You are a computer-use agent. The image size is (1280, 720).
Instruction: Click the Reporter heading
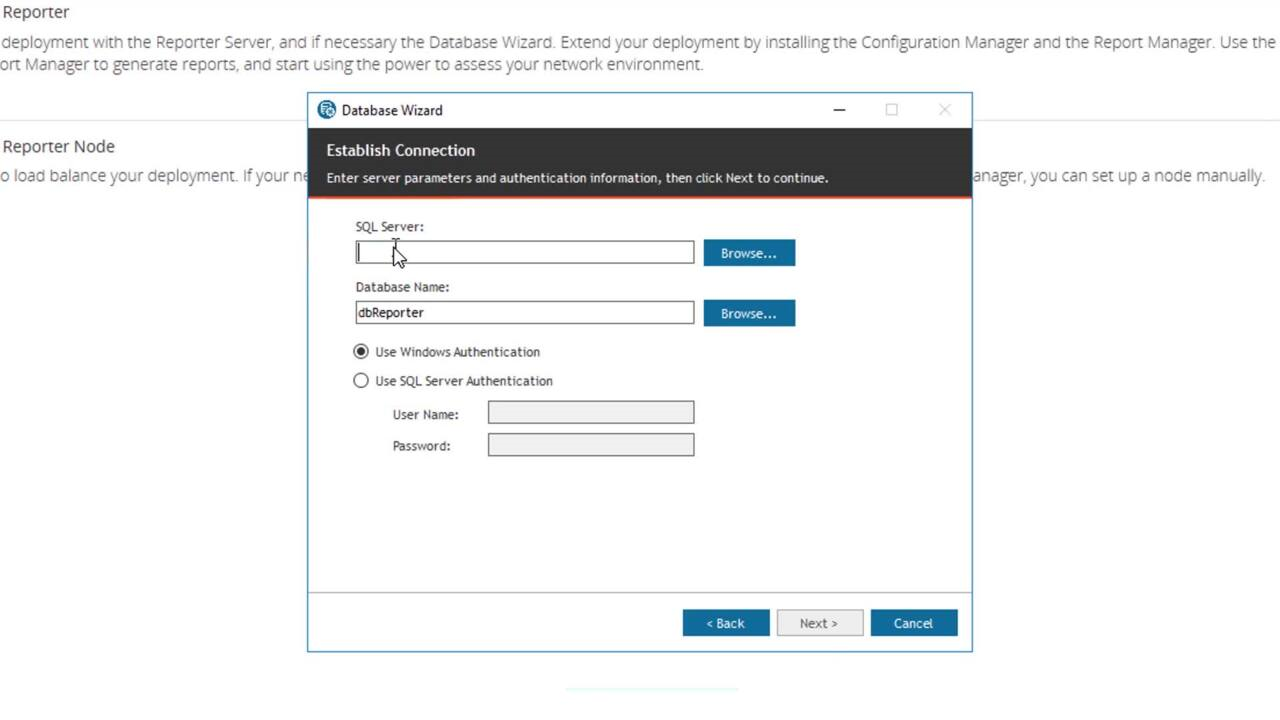36,12
